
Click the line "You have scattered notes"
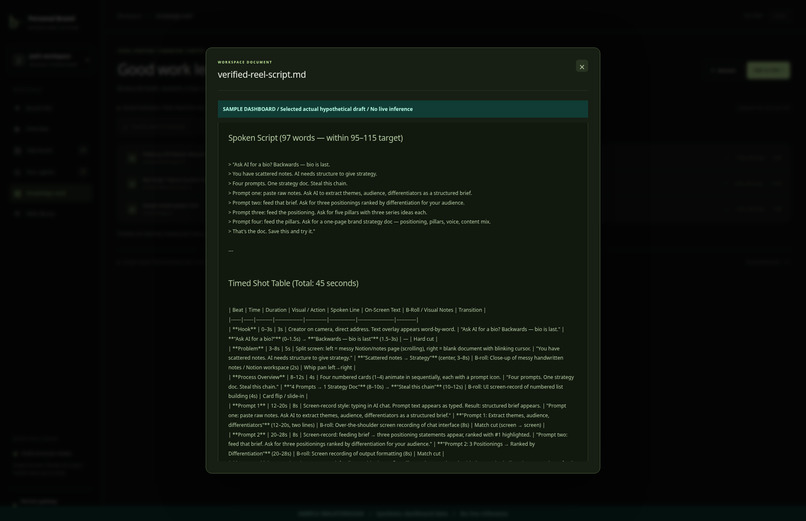303,174
